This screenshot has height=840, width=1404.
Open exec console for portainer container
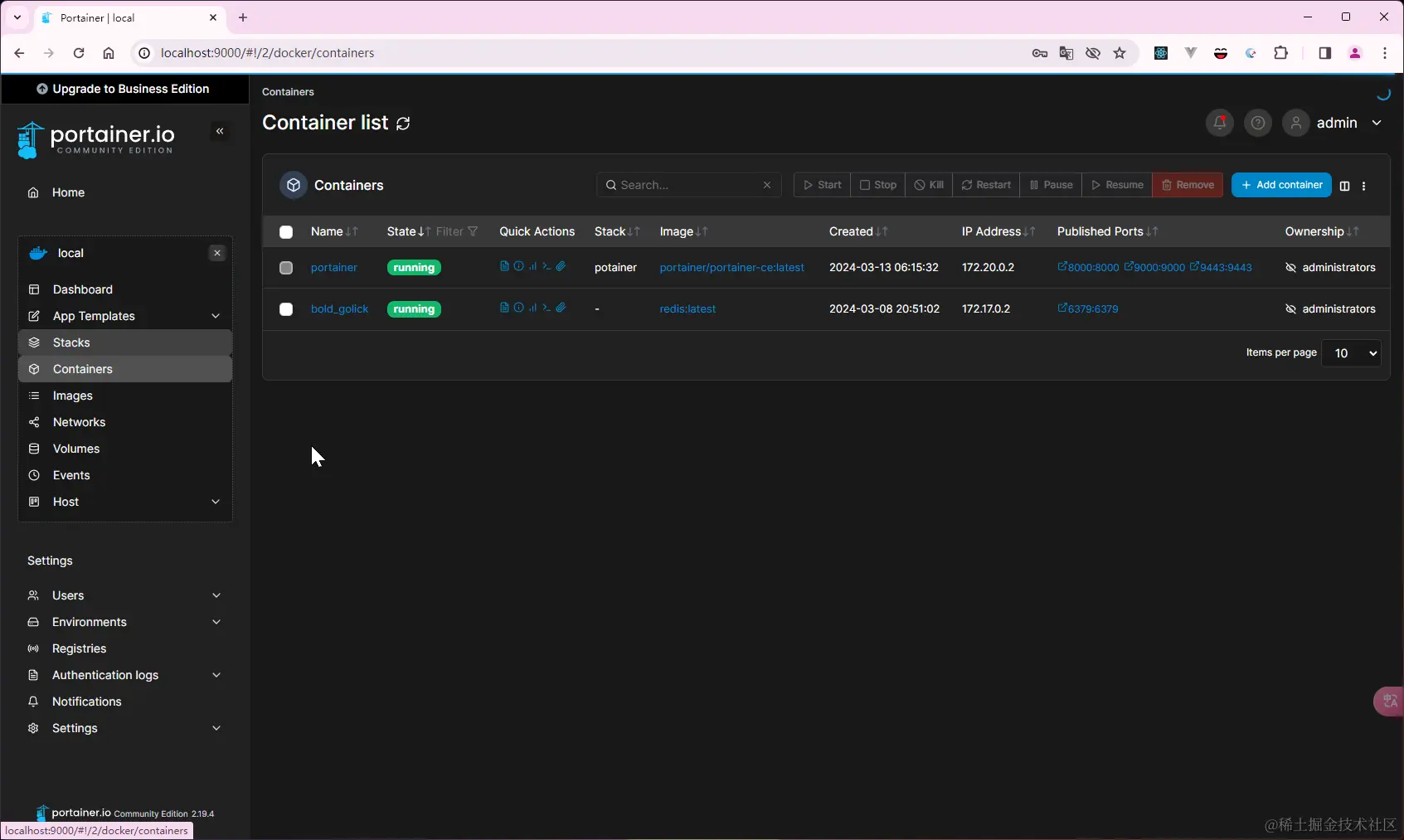point(547,266)
